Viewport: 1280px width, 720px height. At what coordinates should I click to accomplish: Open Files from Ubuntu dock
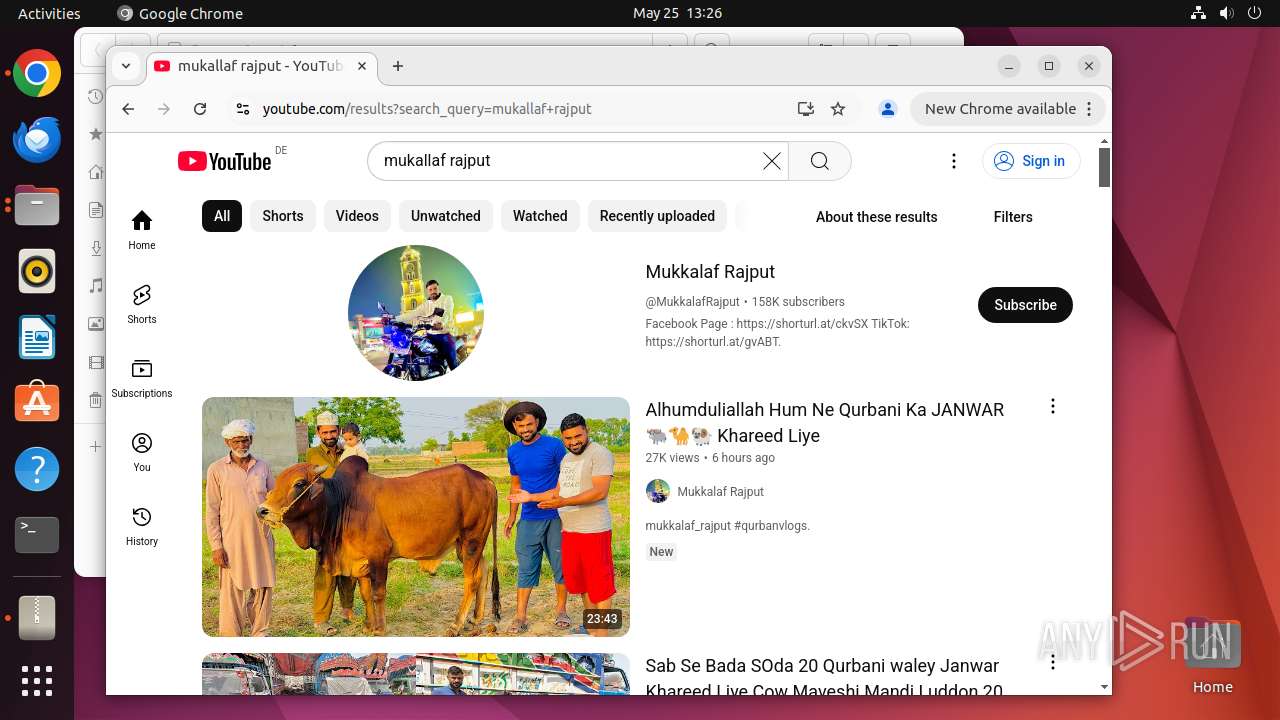coord(37,206)
